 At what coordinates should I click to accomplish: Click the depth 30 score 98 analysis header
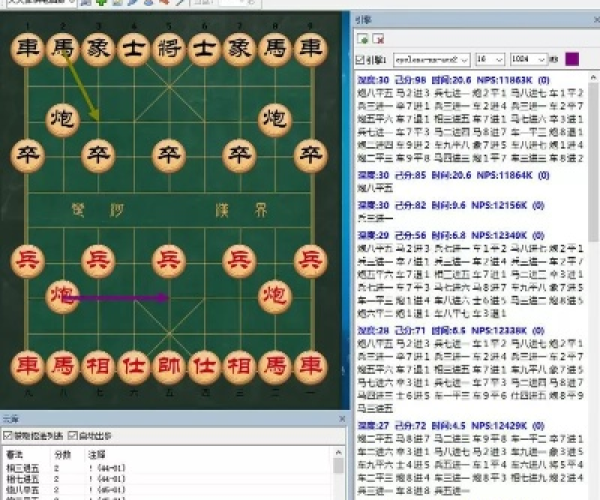tap(453, 80)
